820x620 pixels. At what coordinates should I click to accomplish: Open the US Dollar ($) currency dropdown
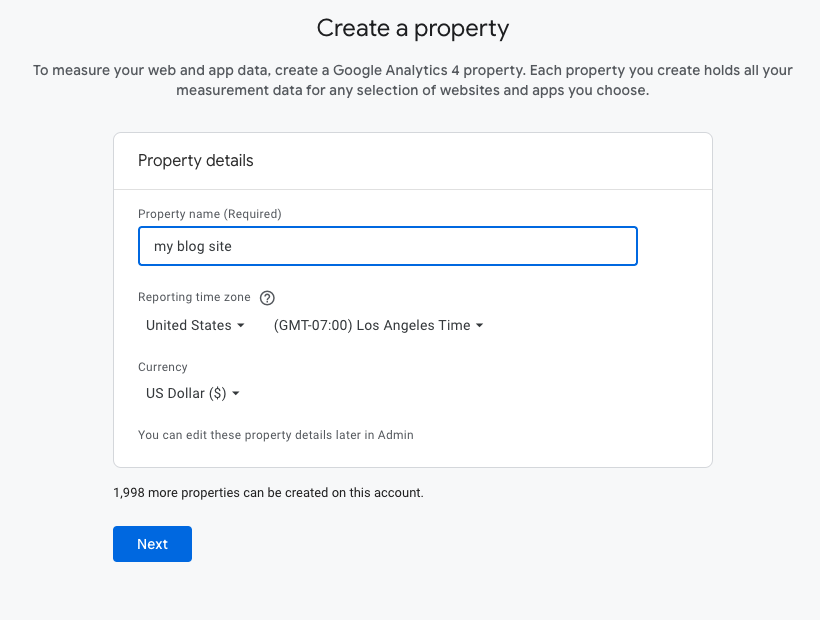pyautogui.click(x=193, y=393)
